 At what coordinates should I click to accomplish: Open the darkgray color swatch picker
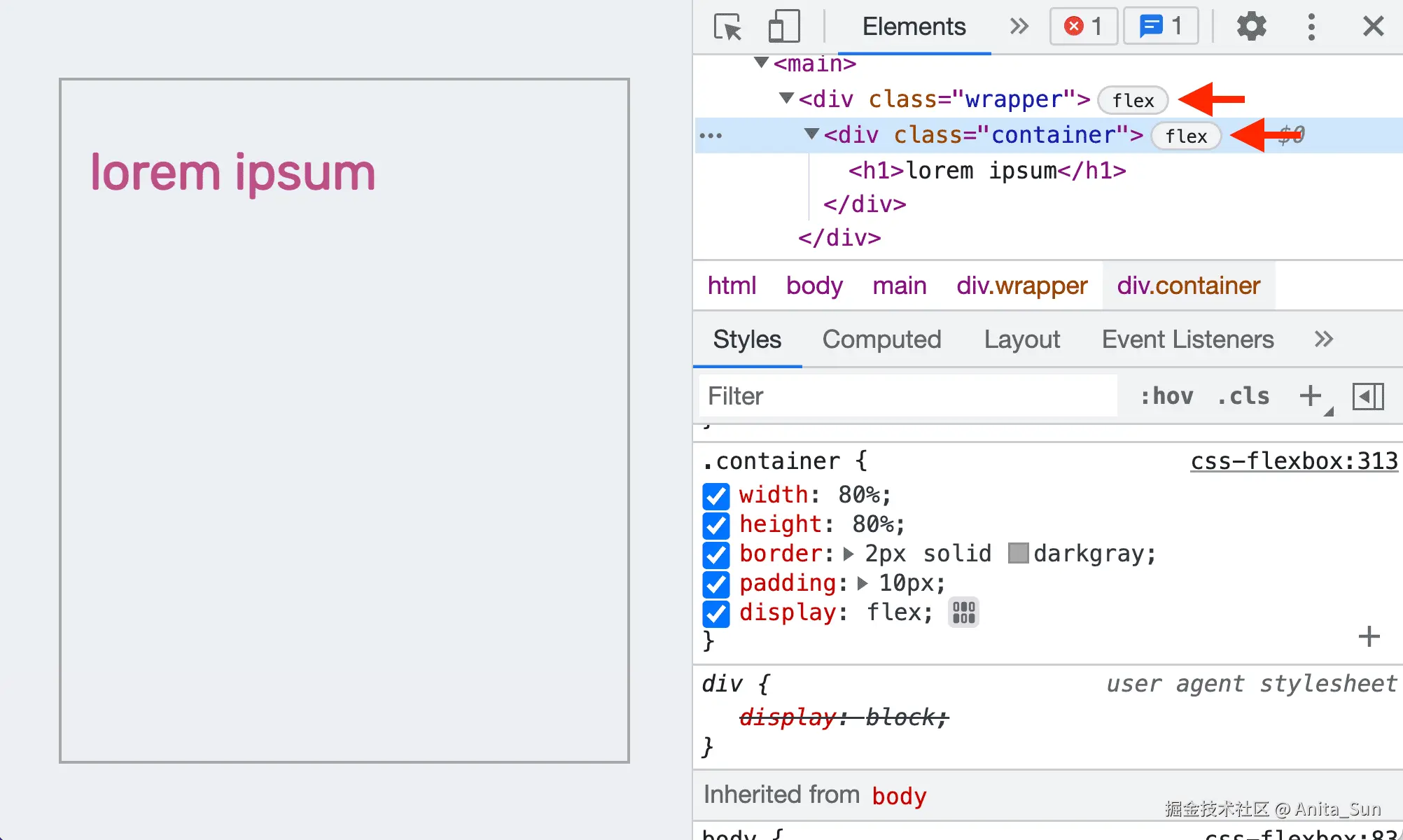pos(1018,553)
